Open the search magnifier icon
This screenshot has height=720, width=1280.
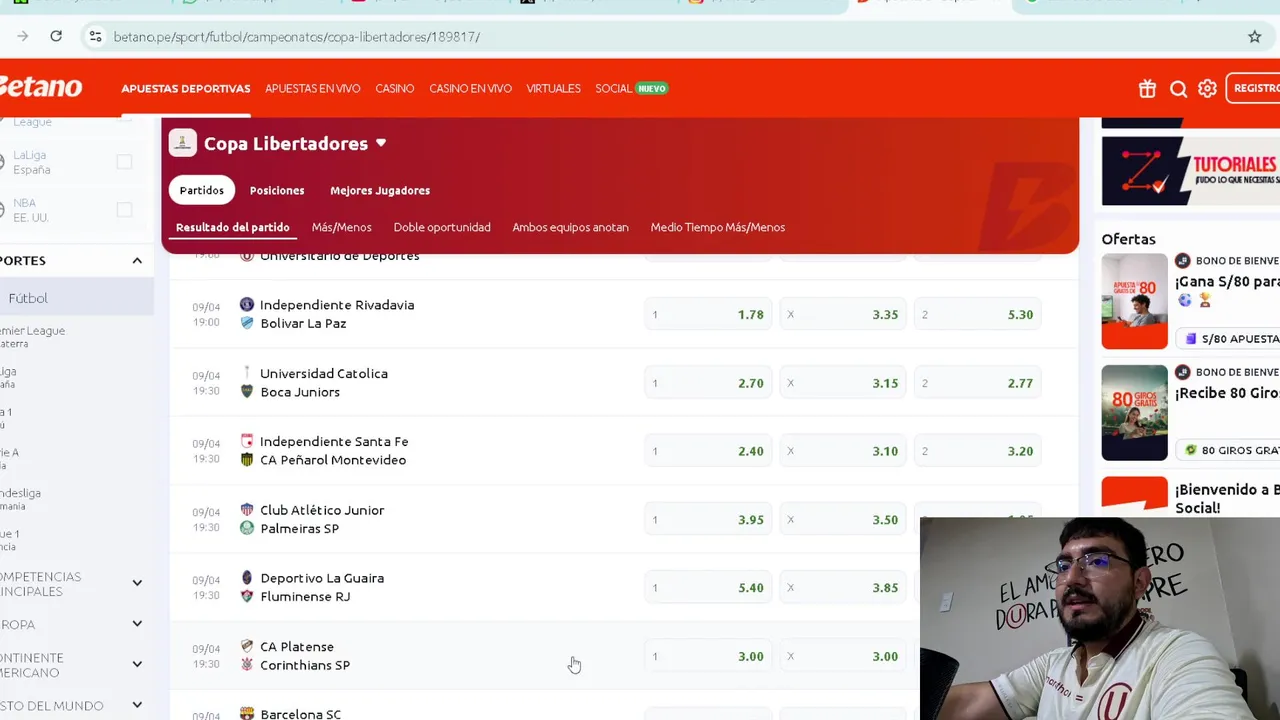[x=1178, y=89]
